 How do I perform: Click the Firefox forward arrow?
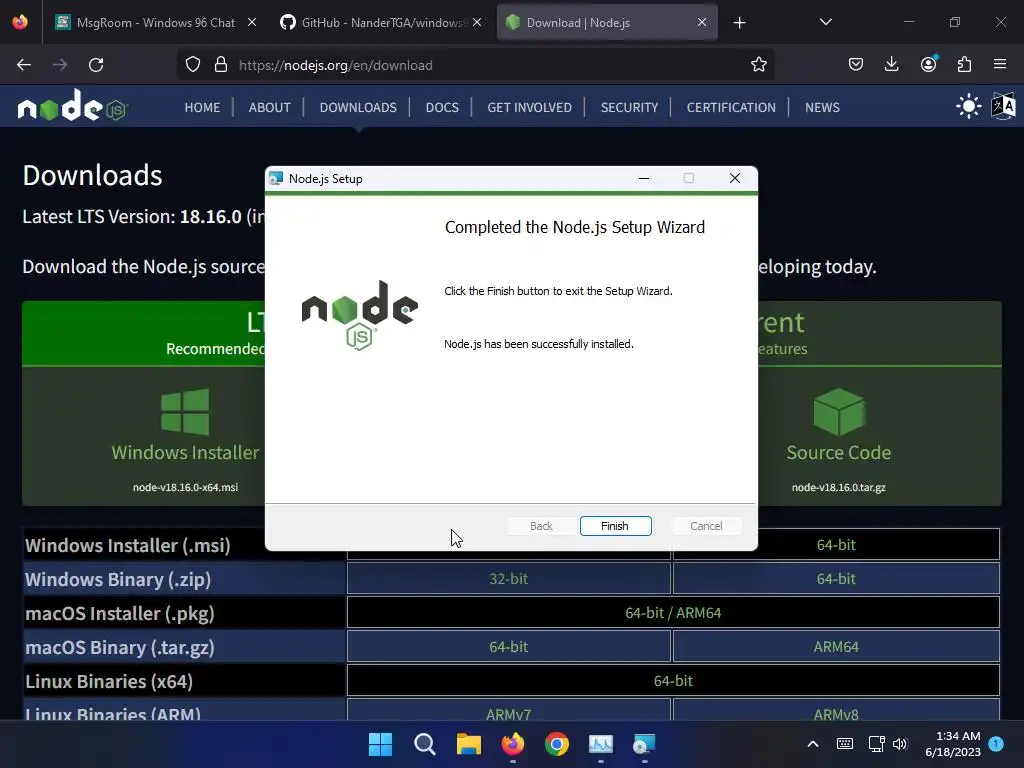click(x=60, y=65)
